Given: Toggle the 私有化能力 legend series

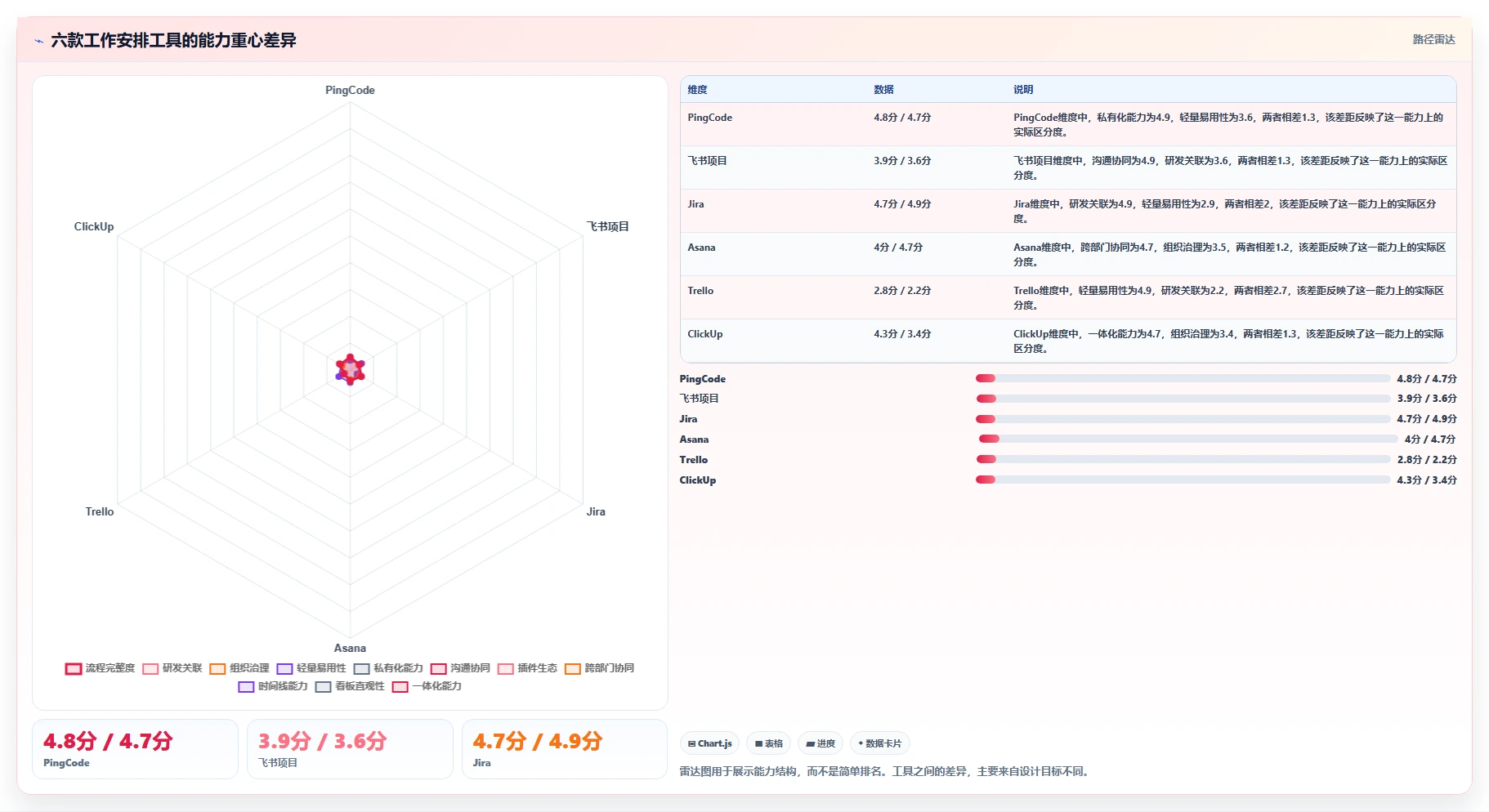Looking at the screenshot, I should click(388, 668).
